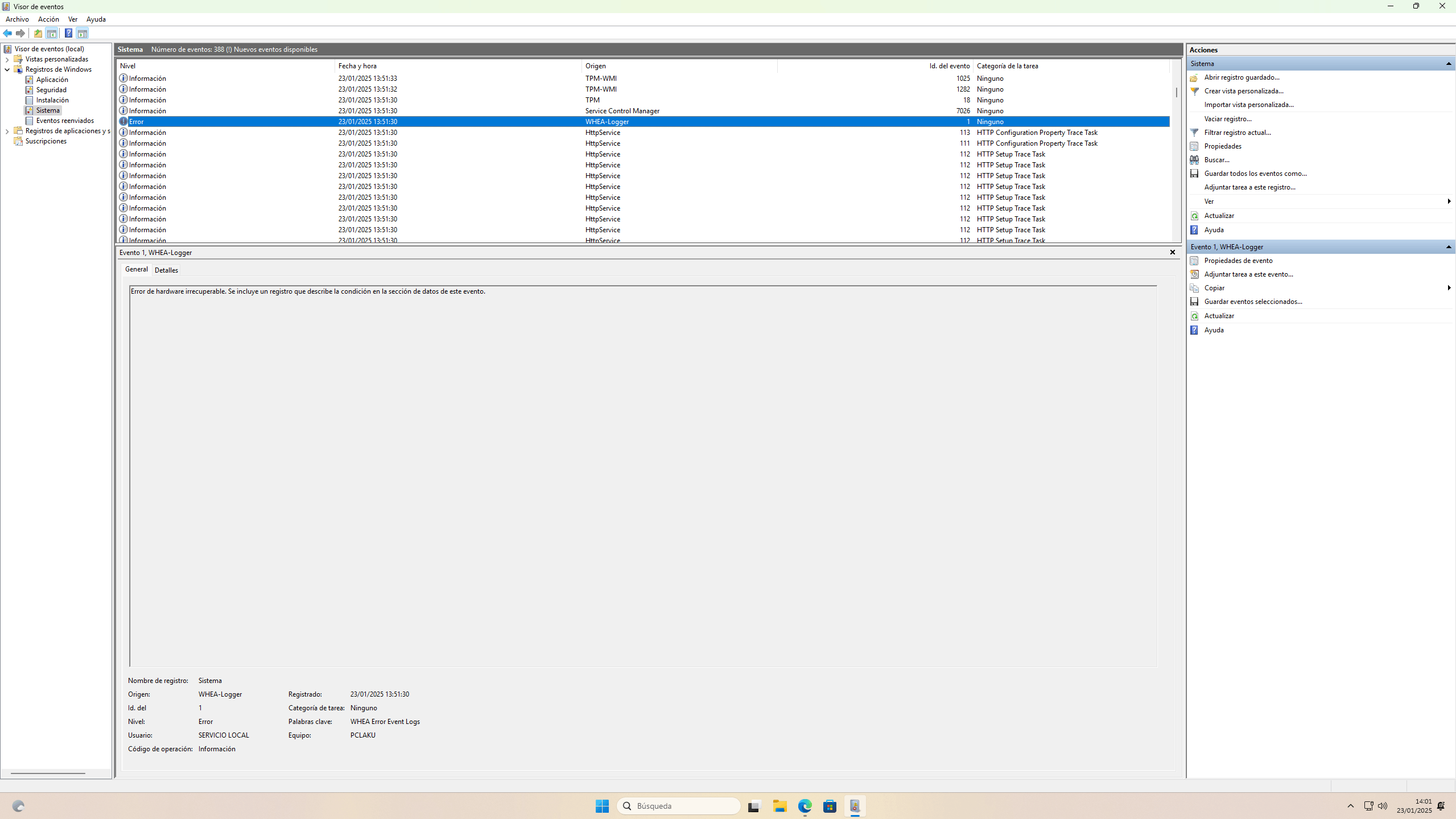The image size is (1456, 819).
Task: Click the Propiedades de evento icon
Action: tap(1194, 261)
